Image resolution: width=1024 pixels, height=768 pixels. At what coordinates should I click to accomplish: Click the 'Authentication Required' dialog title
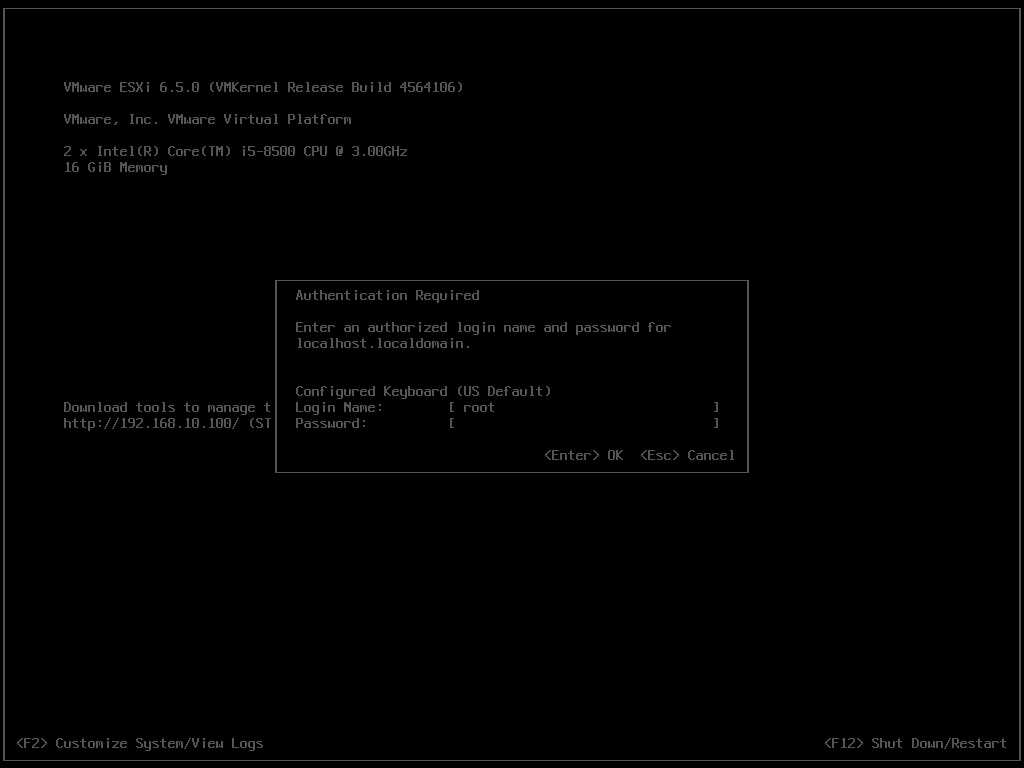point(387,295)
